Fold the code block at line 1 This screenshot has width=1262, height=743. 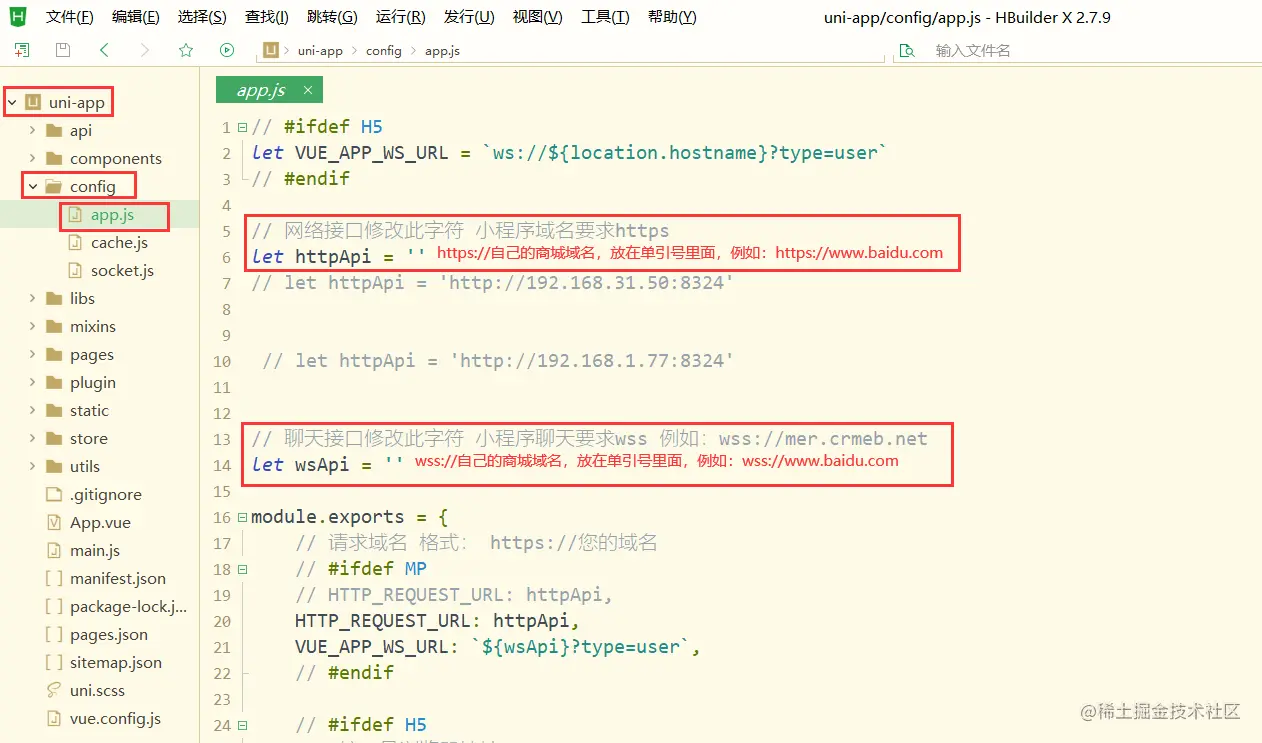click(242, 128)
